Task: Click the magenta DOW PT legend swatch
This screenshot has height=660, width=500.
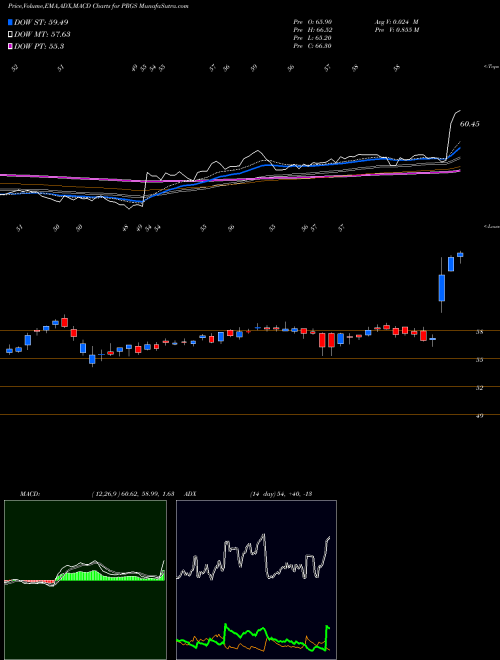Action: pos(10,47)
